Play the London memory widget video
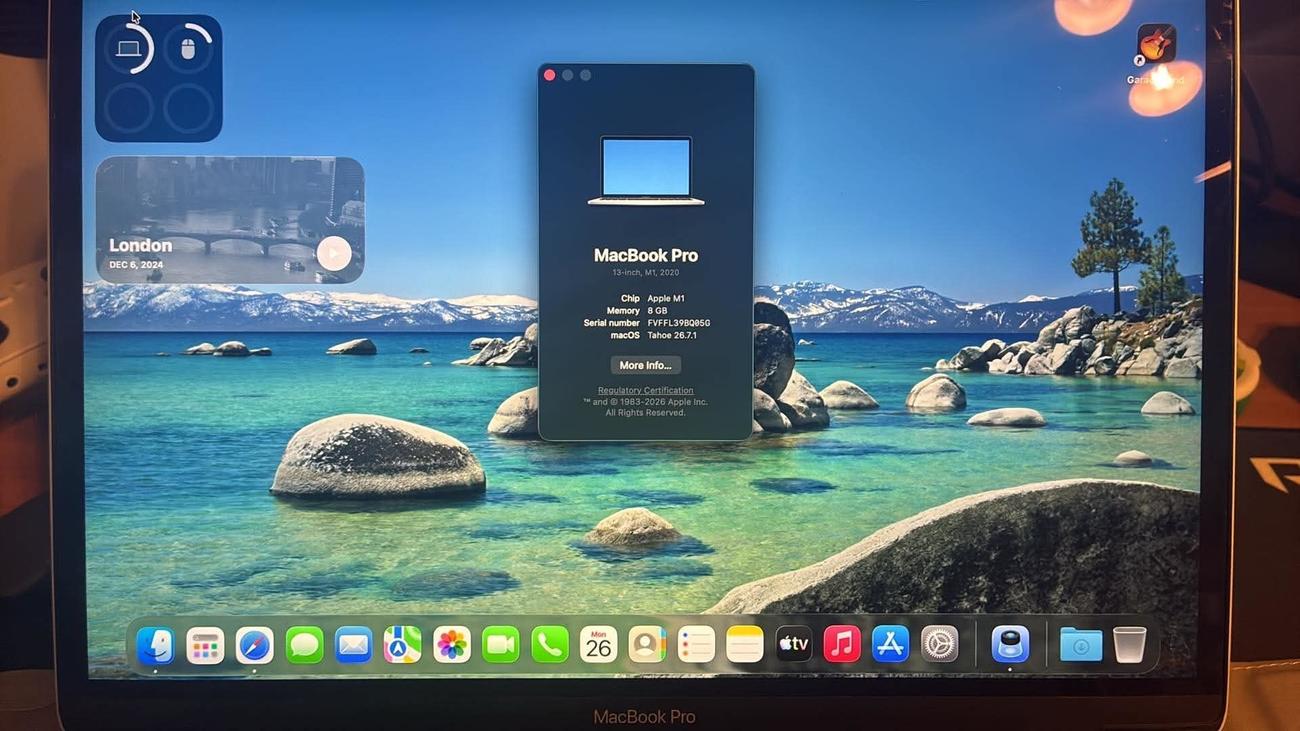The image size is (1300, 731). coord(334,253)
